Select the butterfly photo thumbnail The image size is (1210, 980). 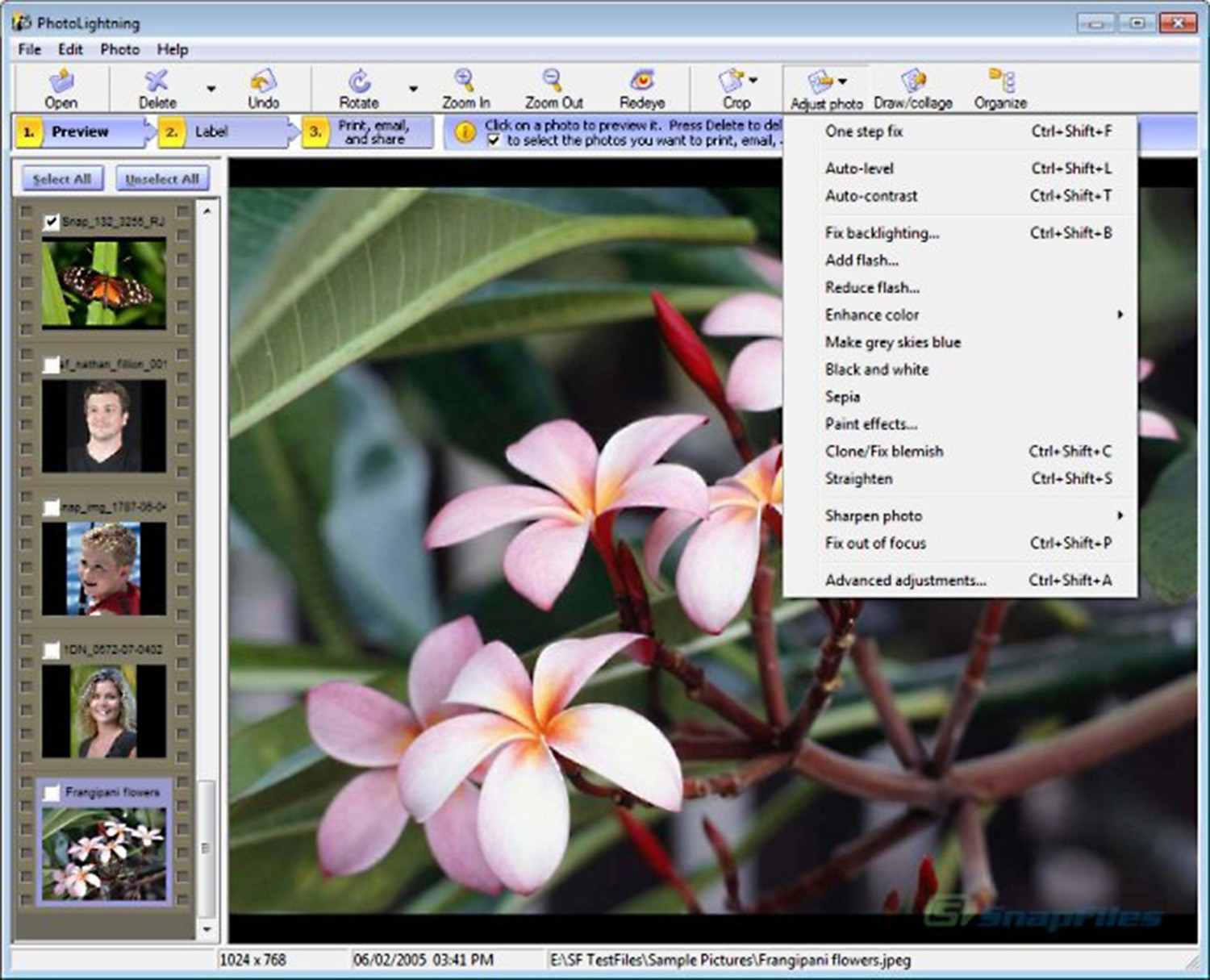coord(104,282)
